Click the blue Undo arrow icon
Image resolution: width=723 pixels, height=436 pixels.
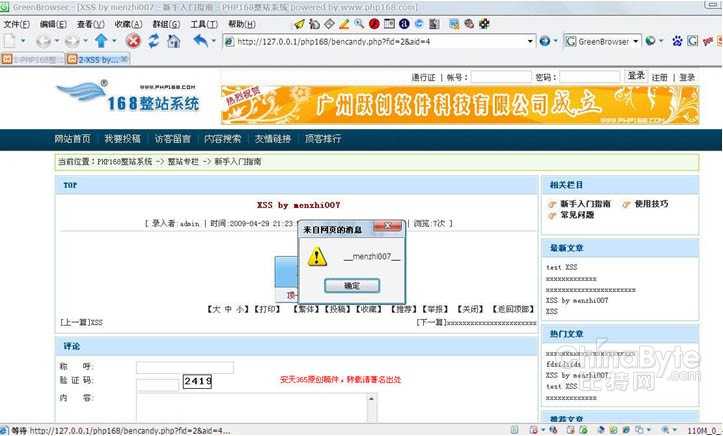point(201,41)
